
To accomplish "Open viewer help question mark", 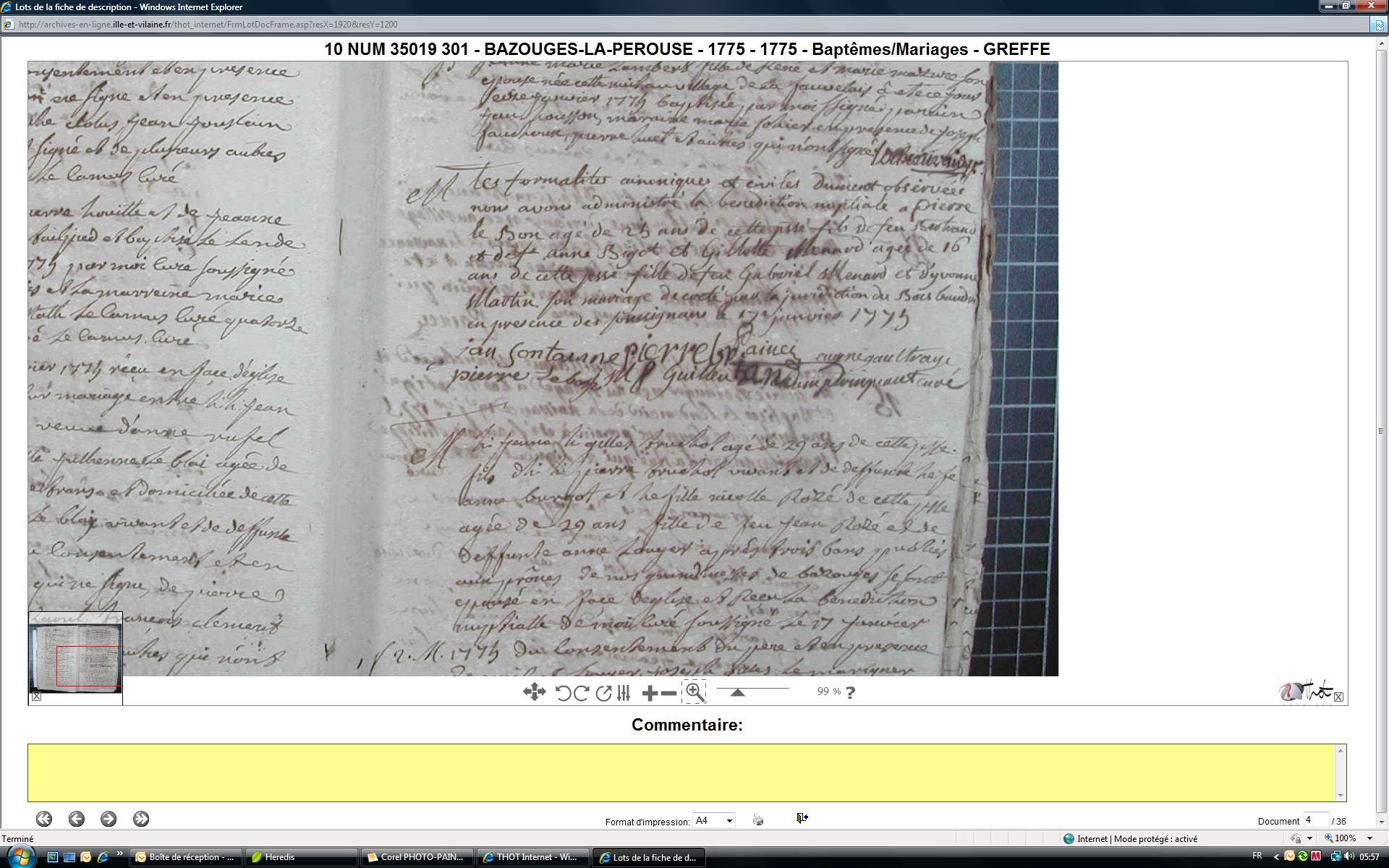I will tap(851, 692).
